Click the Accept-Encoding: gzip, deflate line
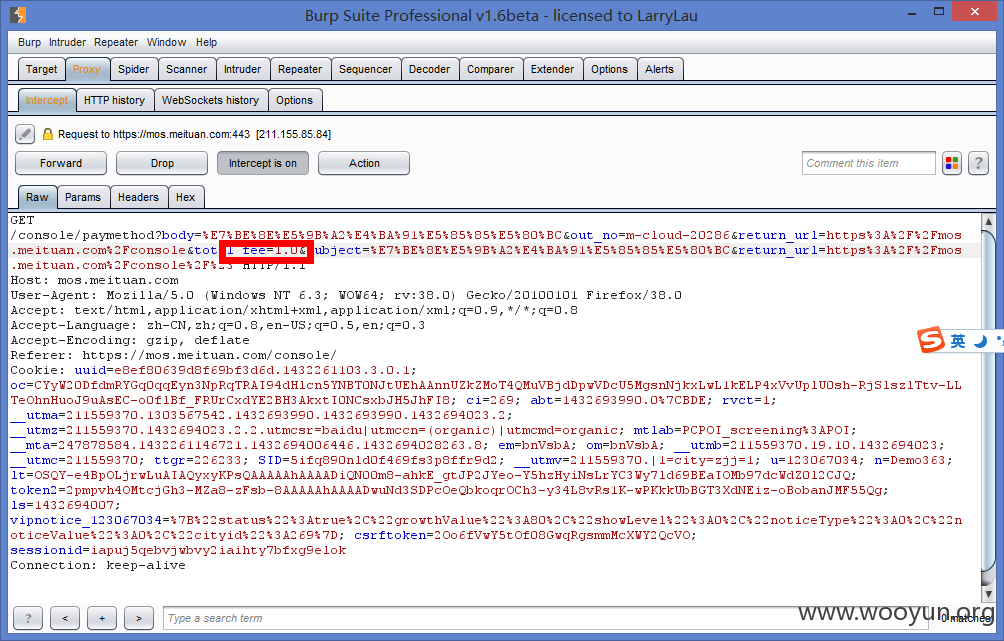1004x641 pixels. pos(130,341)
